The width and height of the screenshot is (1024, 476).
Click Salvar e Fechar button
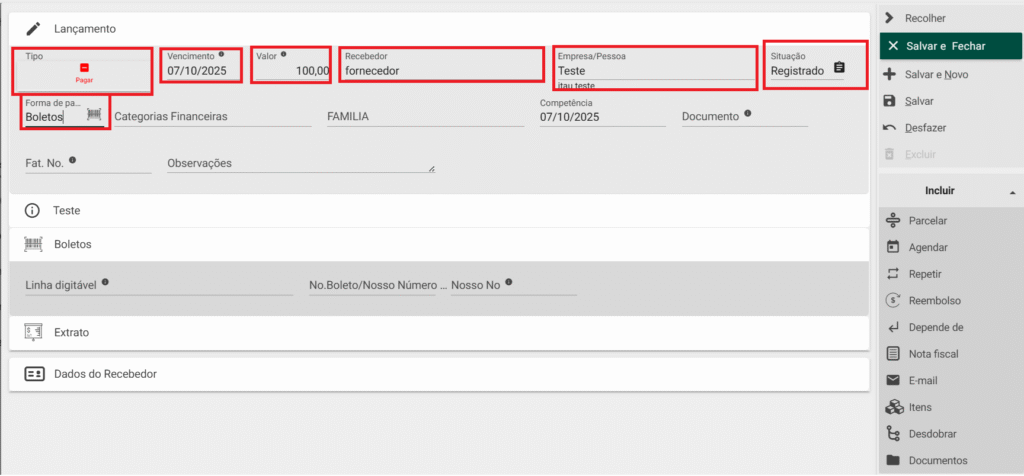944,46
